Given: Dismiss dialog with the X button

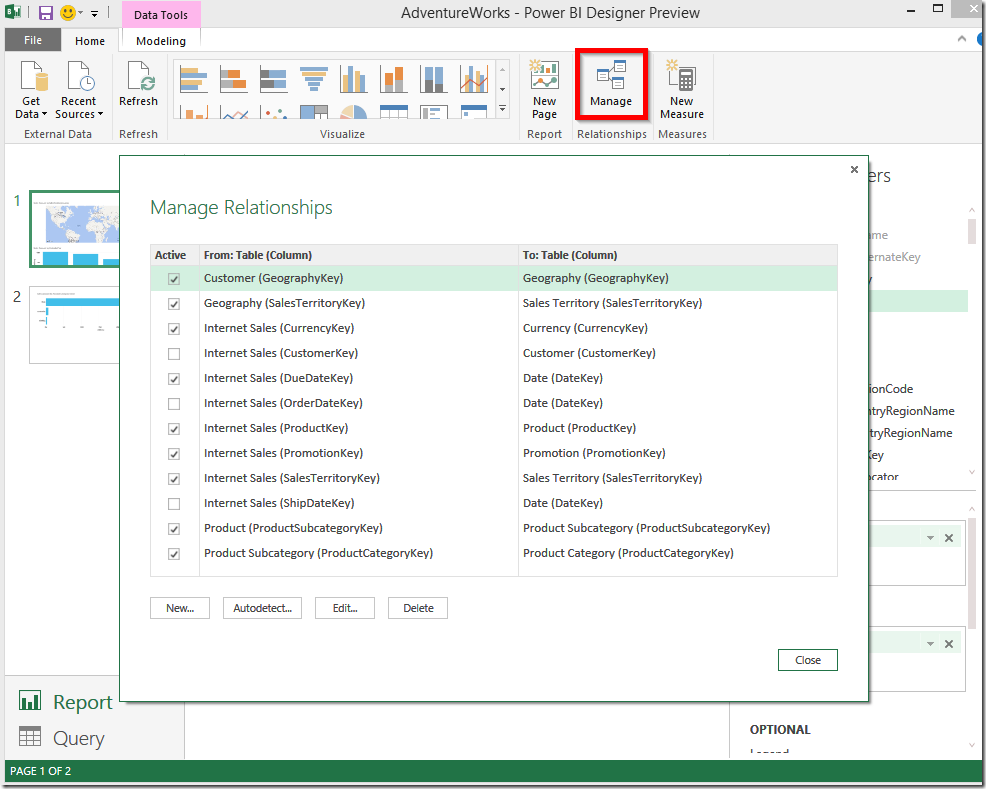Looking at the screenshot, I should click(854, 169).
